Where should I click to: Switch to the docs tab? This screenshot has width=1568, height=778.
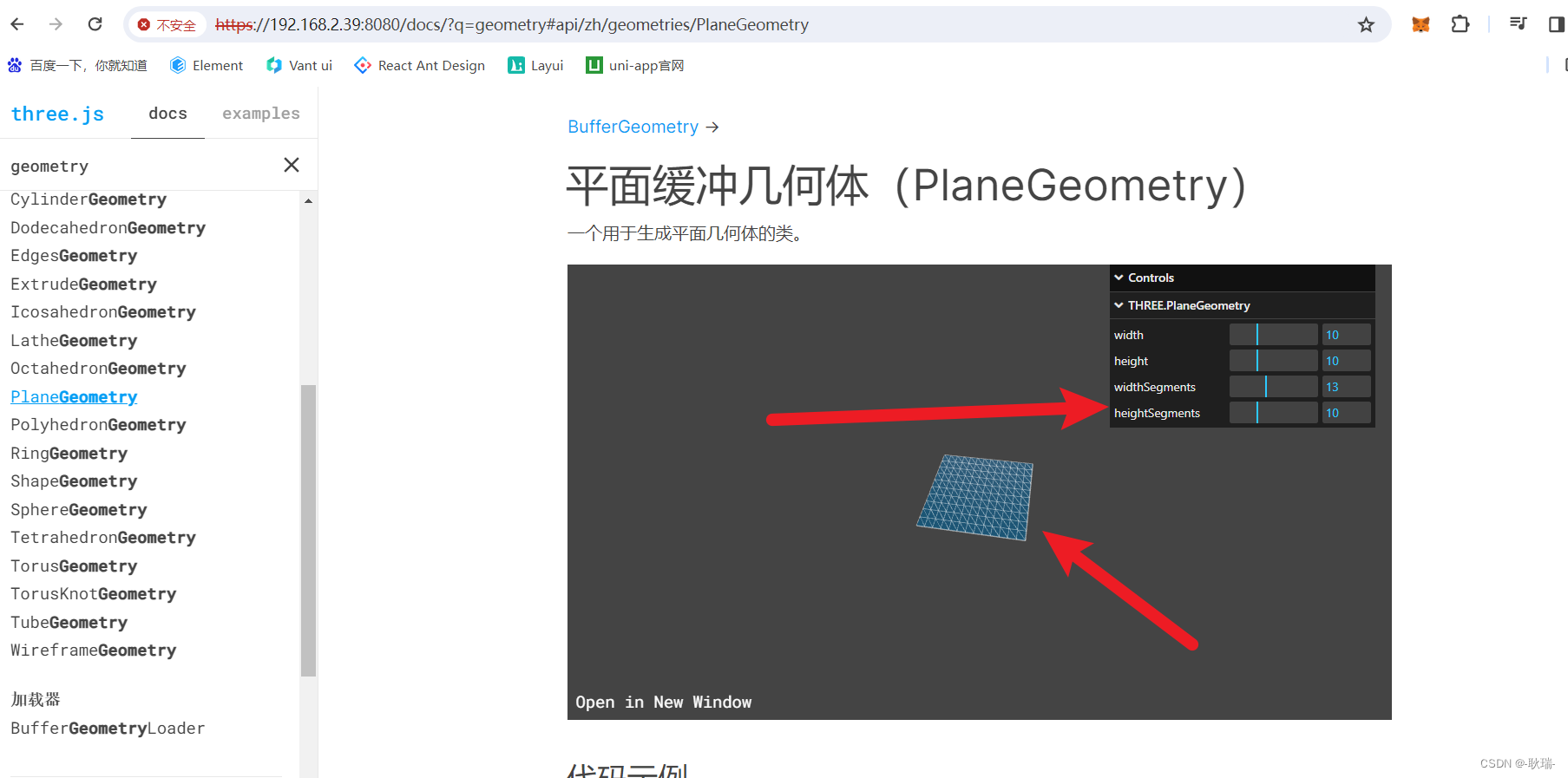coord(167,114)
